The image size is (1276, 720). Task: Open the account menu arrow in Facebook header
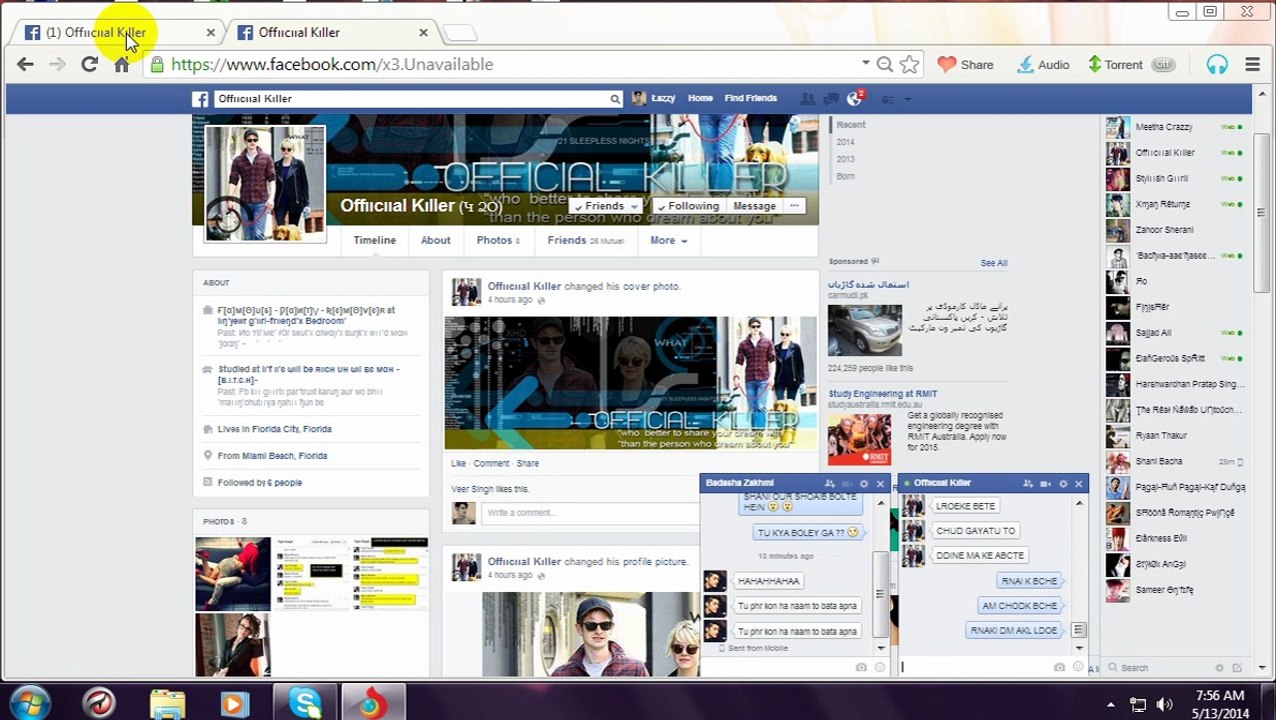pyautogui.click(x=909, y=99)
